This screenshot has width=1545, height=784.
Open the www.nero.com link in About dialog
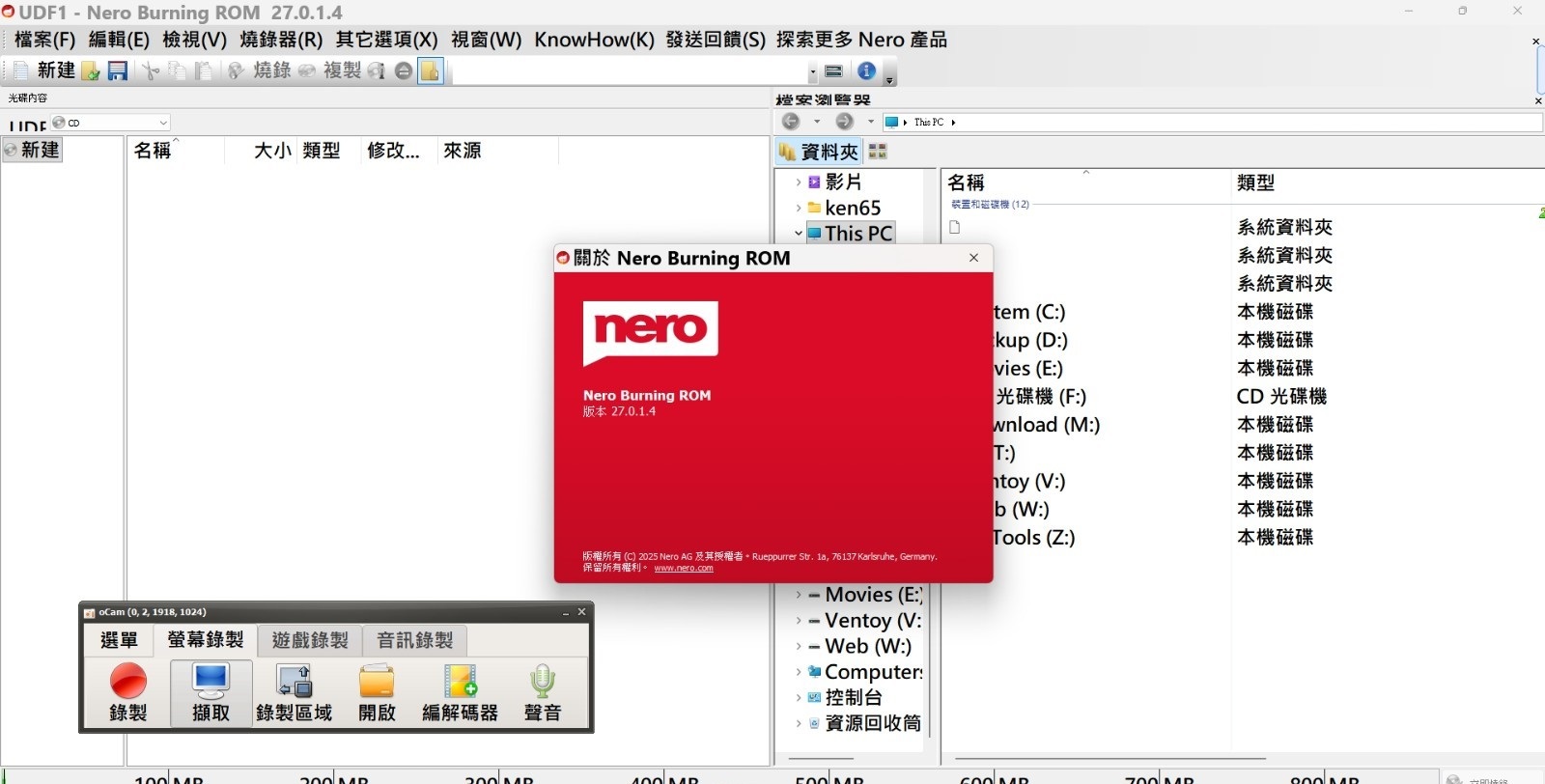coord(684,568)
